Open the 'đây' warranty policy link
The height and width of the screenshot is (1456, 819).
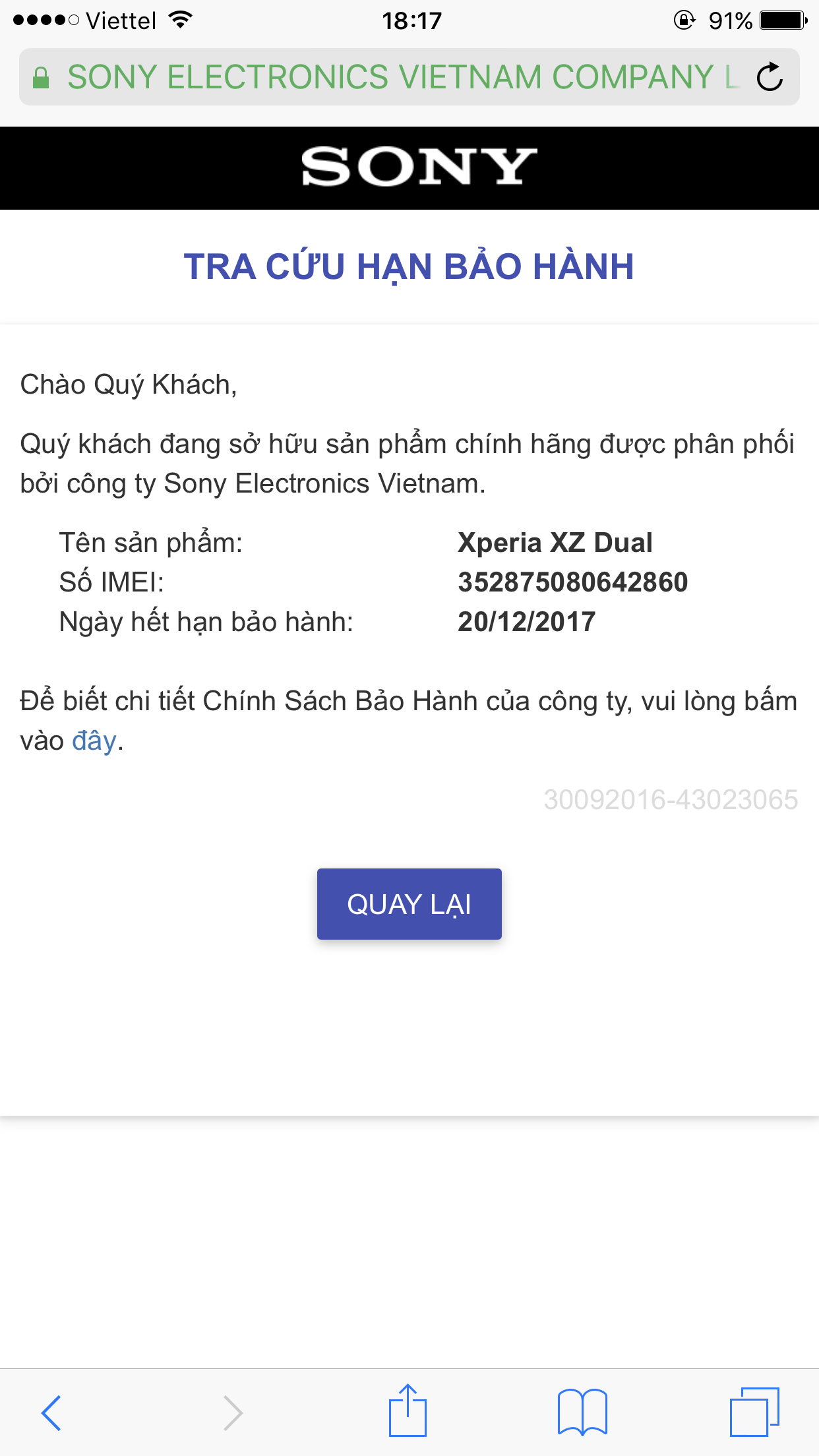(x=94, y=741)
